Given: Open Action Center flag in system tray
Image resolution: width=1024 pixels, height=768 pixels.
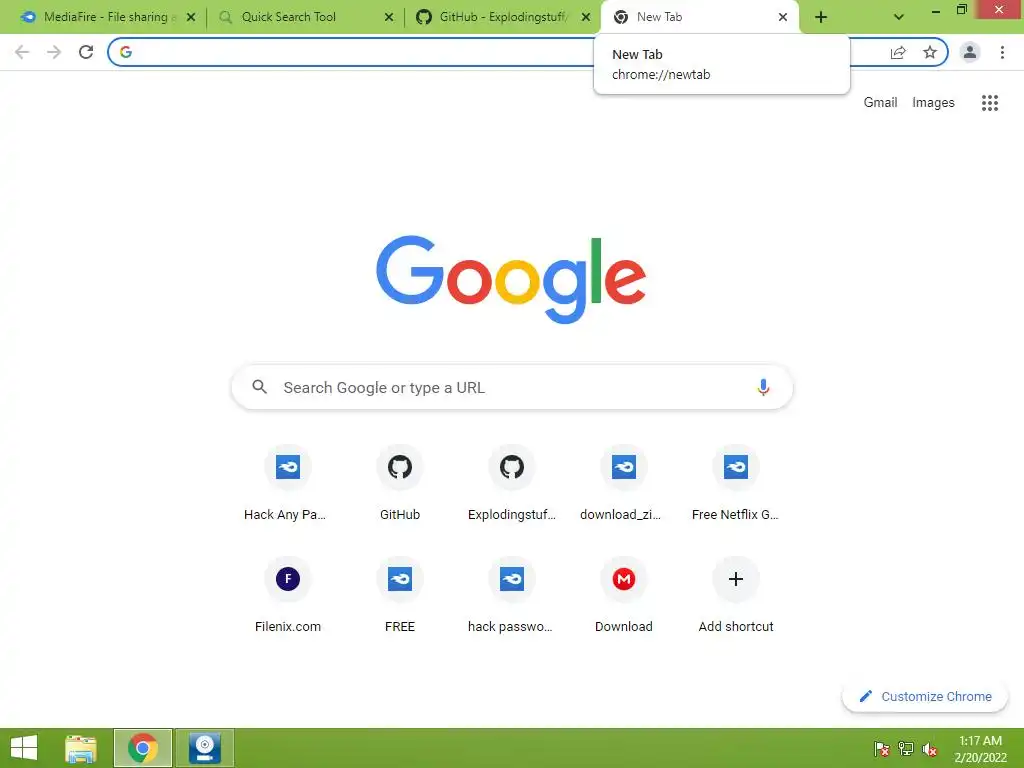Looking at the screenshot, I should (882, 748).
